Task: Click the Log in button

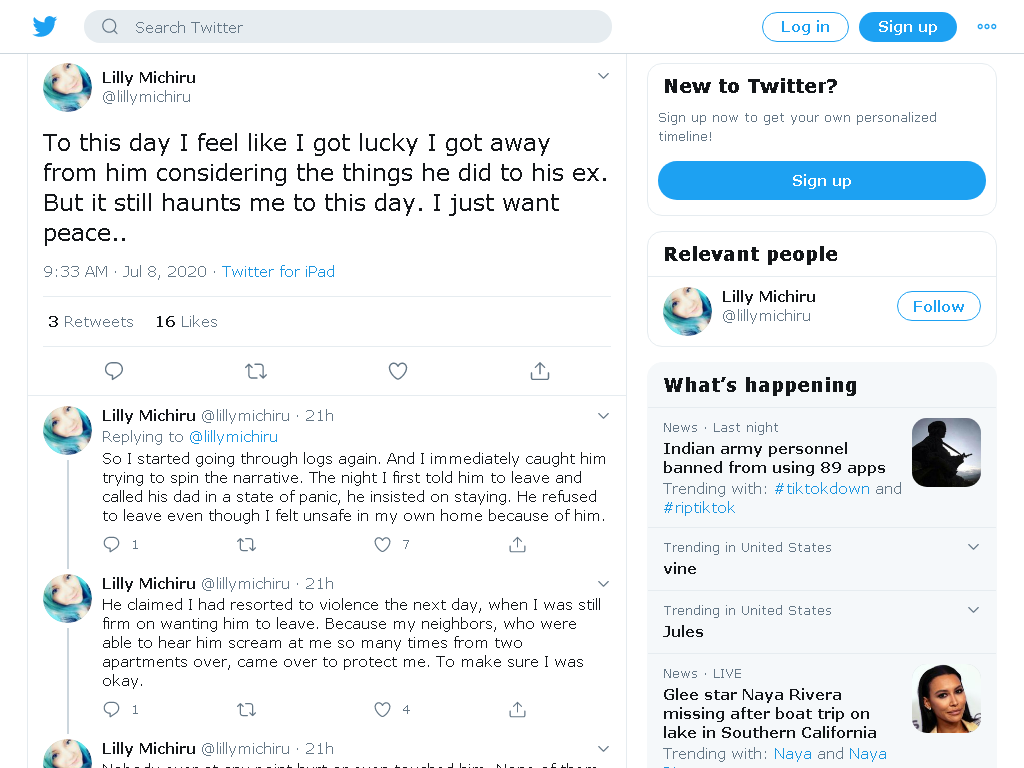Action: 805,27
